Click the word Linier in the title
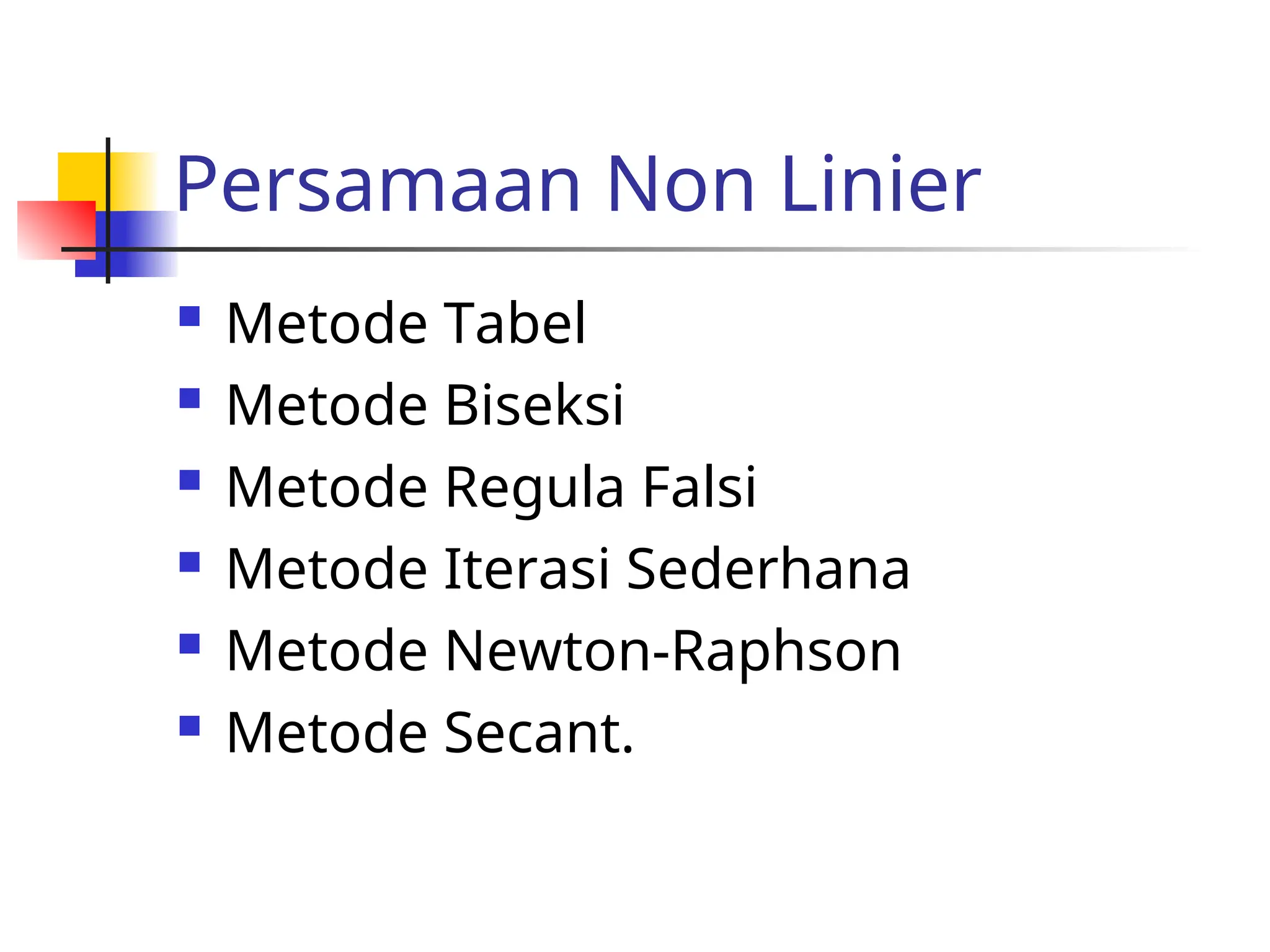Screen dimensions: 1270x952 pyautogui.click(x=881, y=184)
